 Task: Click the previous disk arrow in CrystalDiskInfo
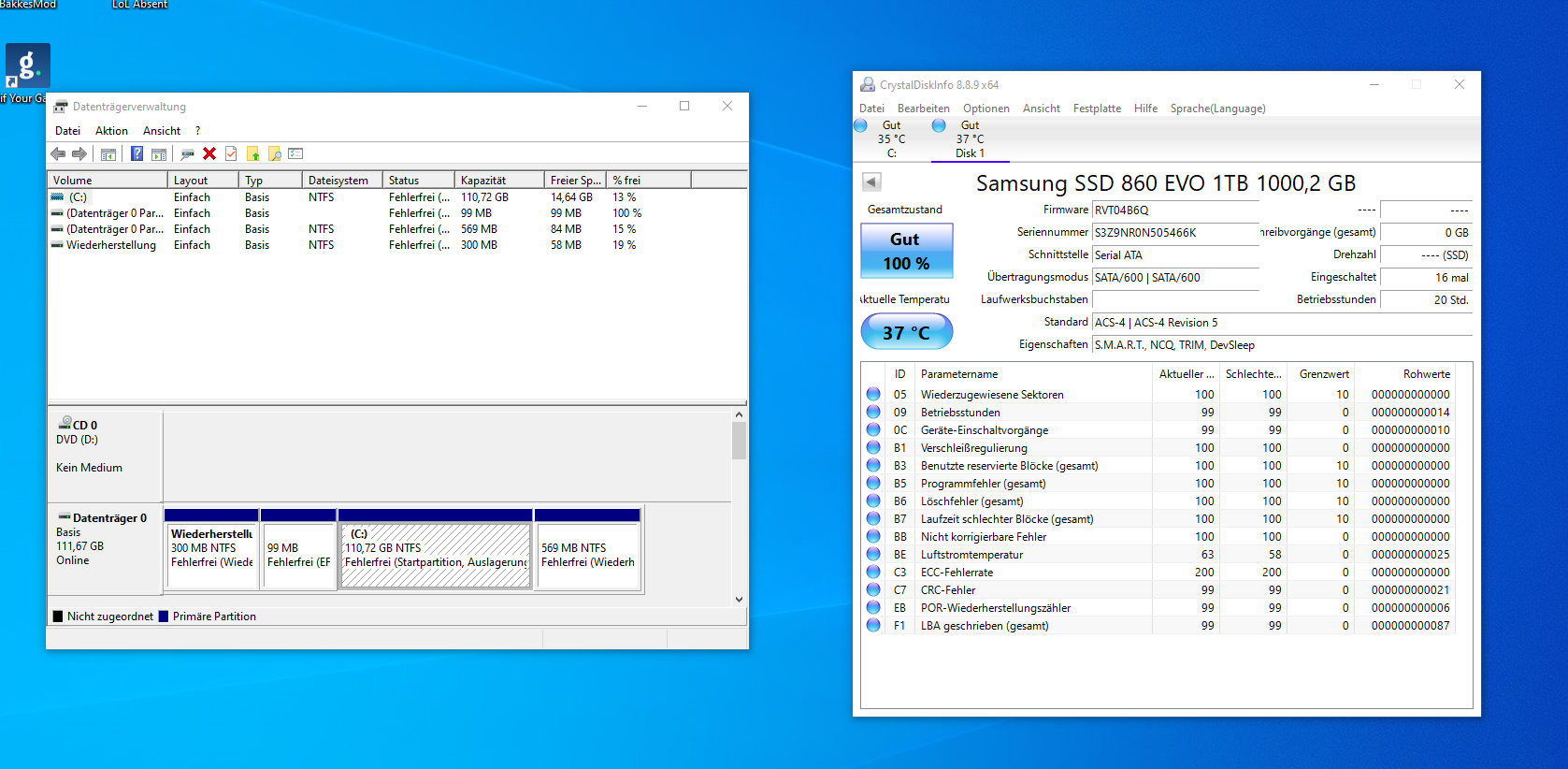[x=871, y=182]
